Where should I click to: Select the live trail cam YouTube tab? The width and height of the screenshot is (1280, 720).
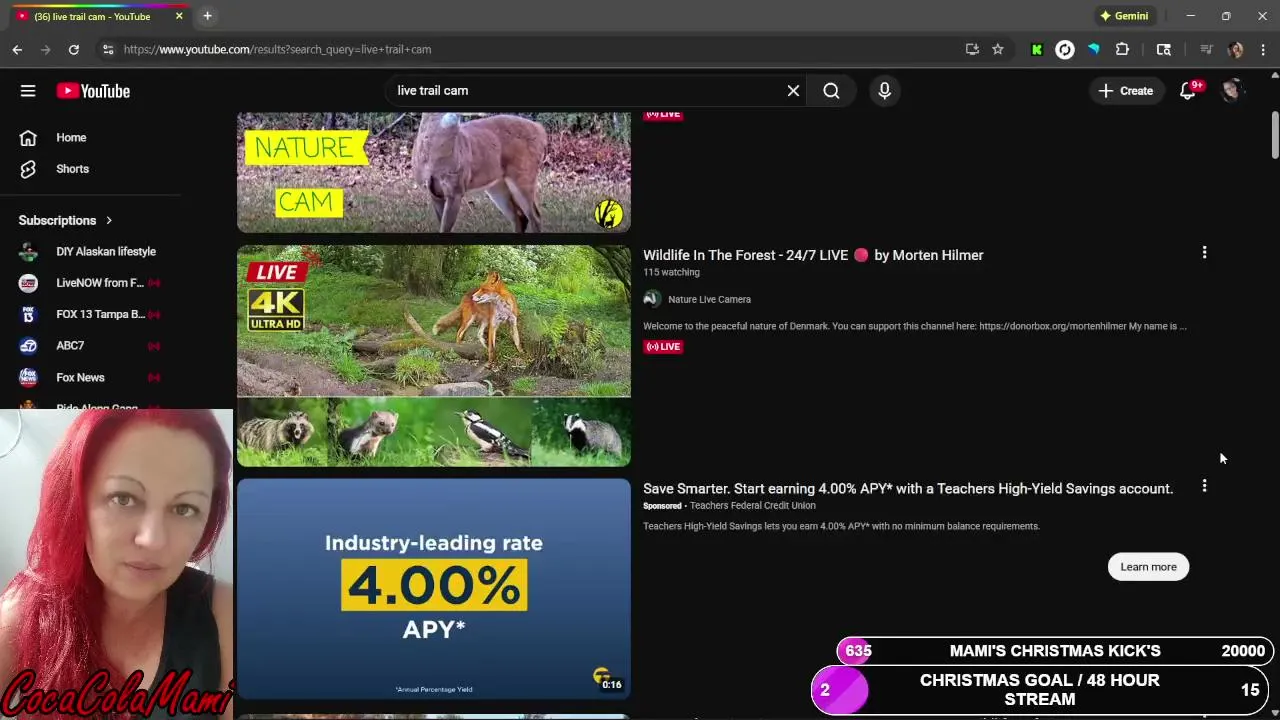click(x=100, y=16)
